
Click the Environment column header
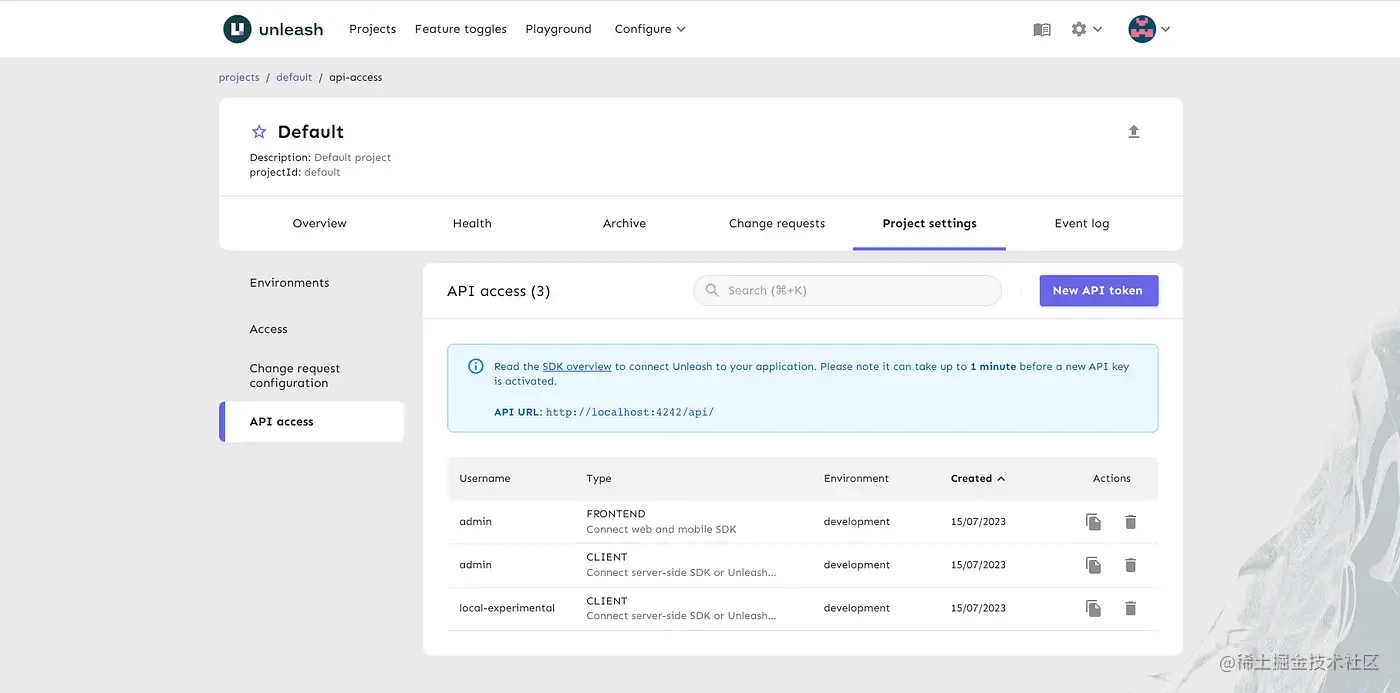pyautogui.click(x=856, y=479)
